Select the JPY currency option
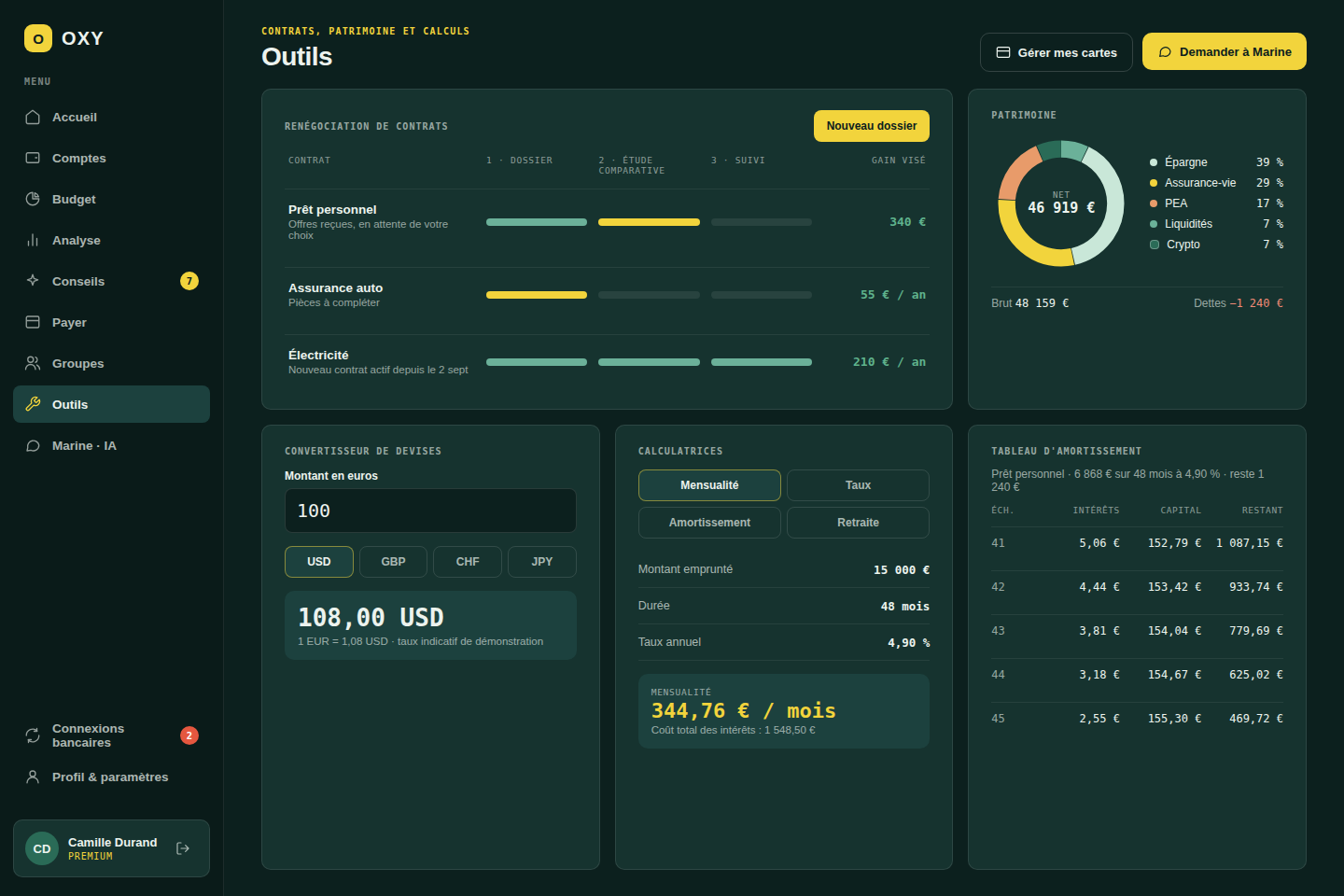1344x896 pixels. (x=542, y=562)
